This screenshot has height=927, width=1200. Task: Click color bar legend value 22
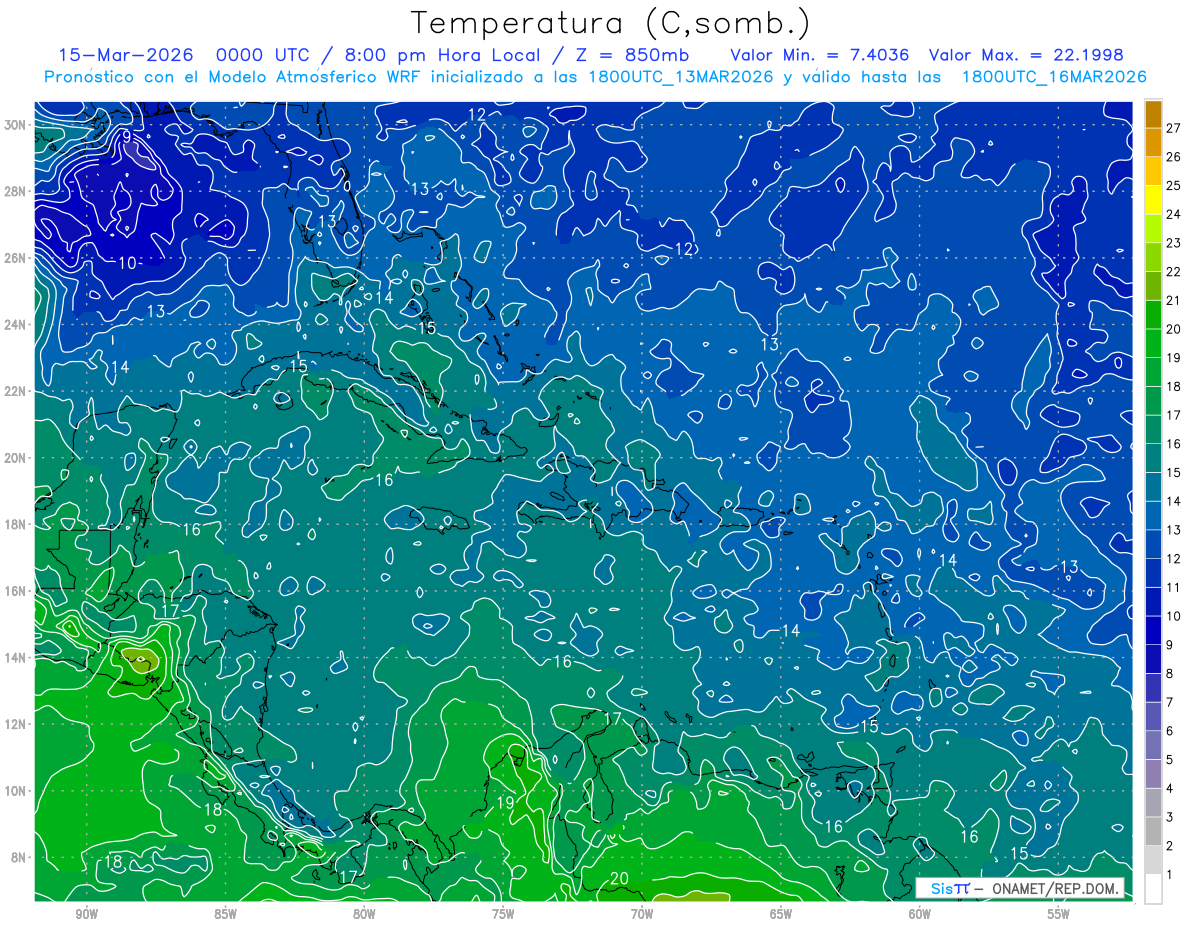[x=1174, y=271]
